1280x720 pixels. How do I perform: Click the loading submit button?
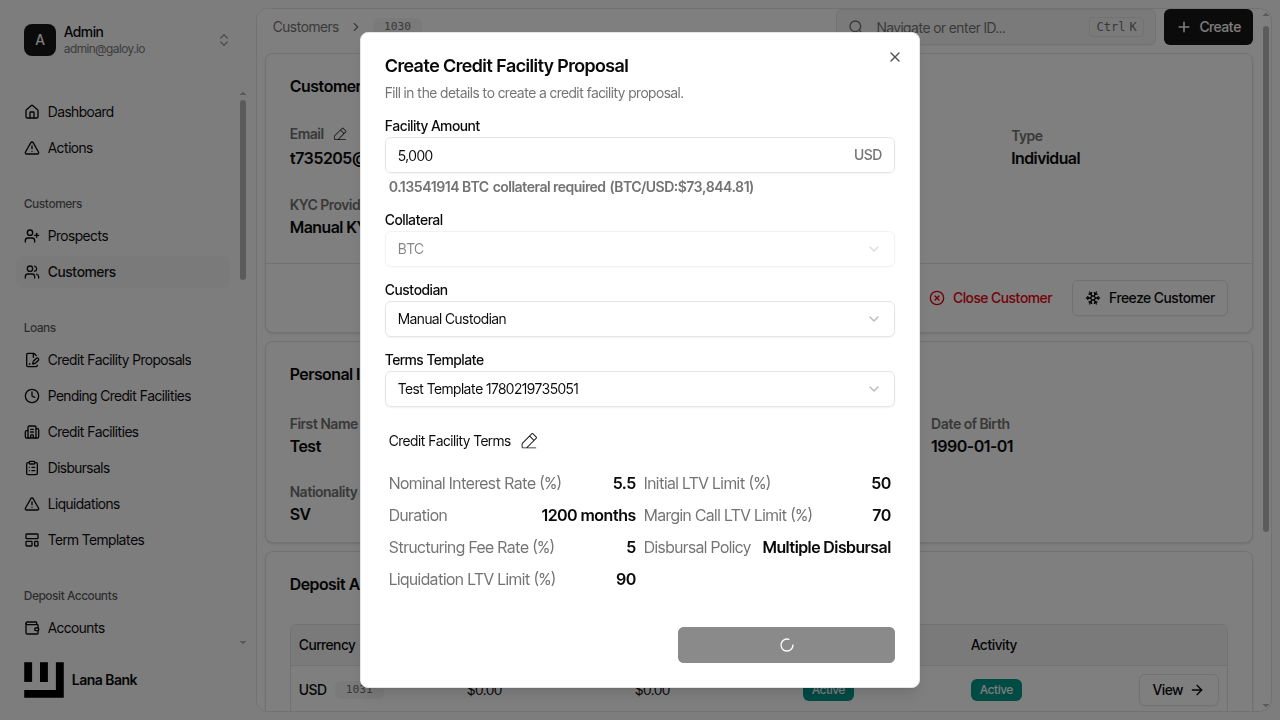coord(786,645)
